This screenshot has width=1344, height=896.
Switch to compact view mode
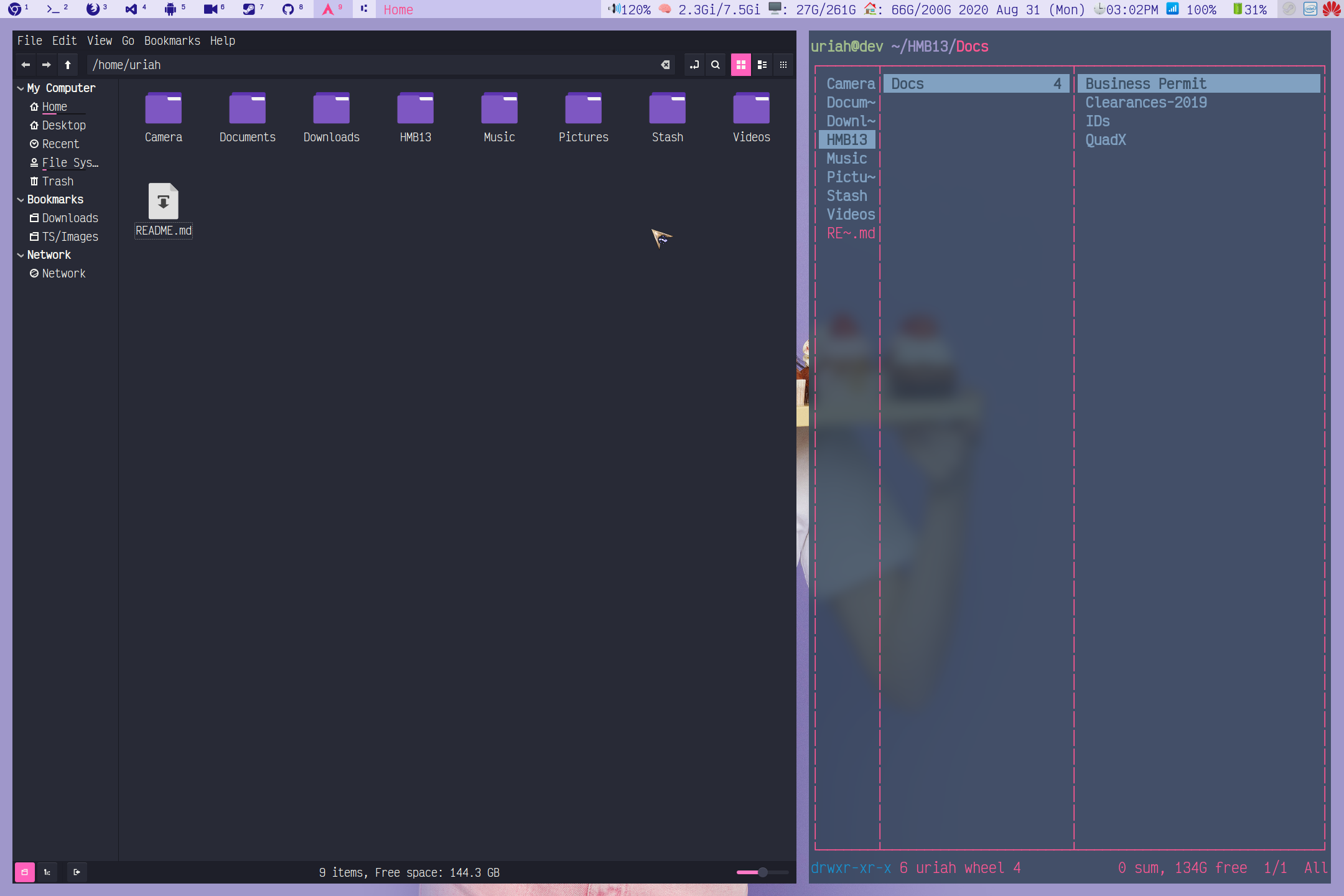click(783, 65)
